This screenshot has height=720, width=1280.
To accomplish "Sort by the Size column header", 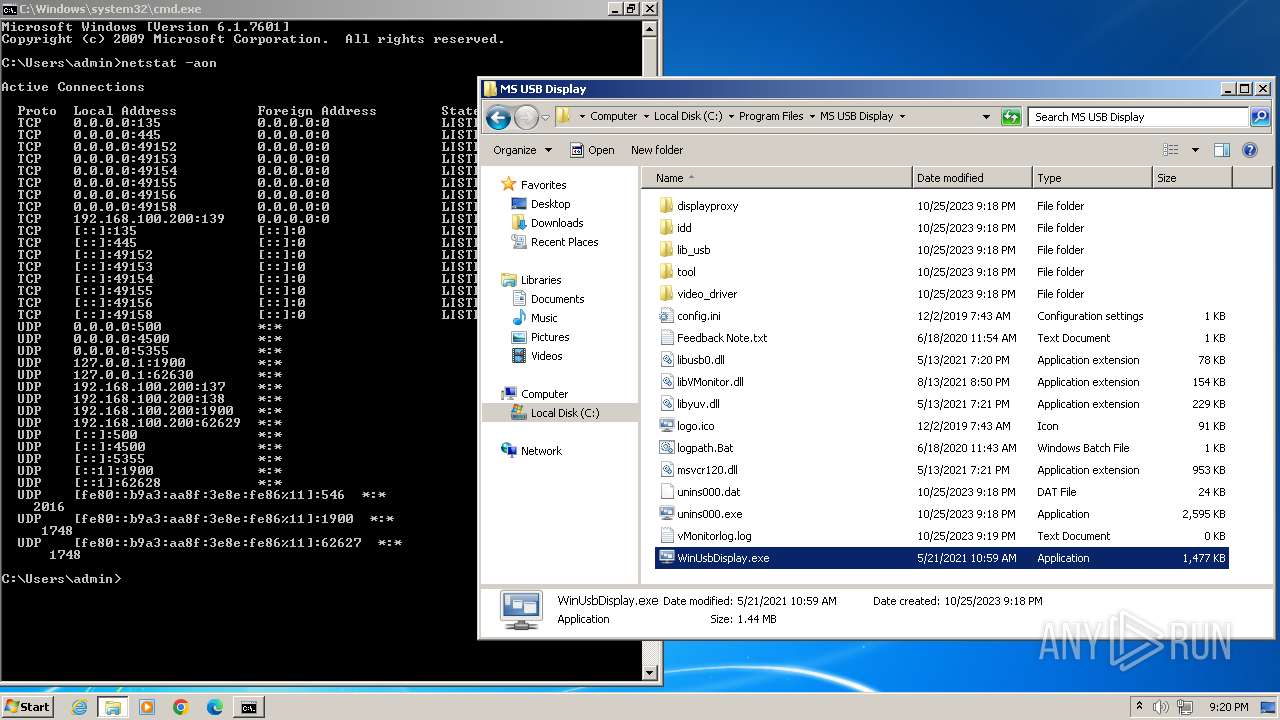I will coord(1192,178).
